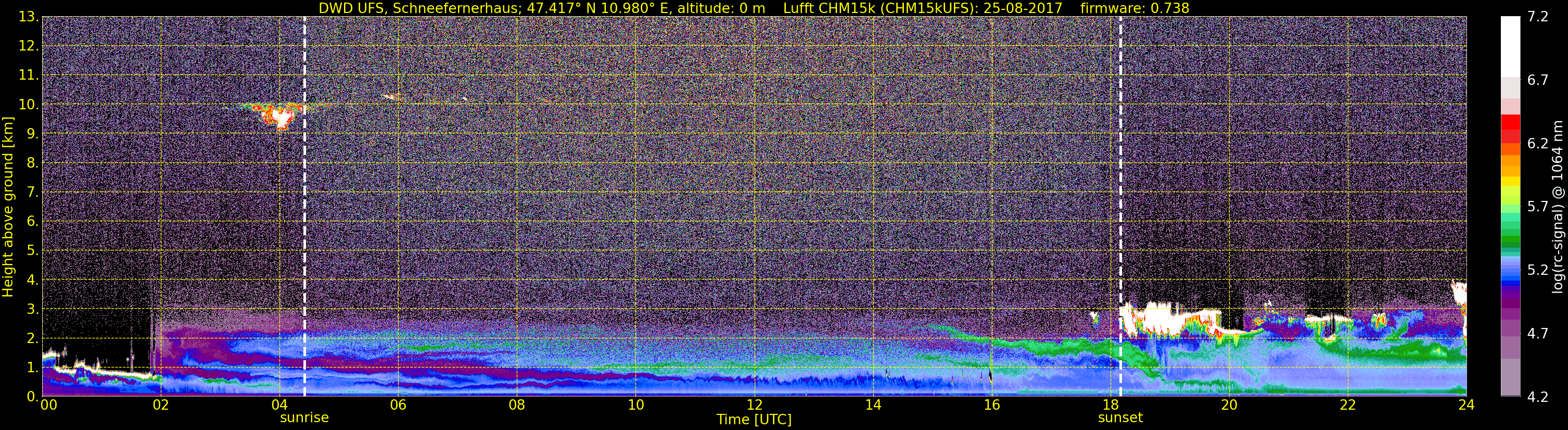
Task: Click the "Height above ground [km]" axis label
Action: (8, 207)
